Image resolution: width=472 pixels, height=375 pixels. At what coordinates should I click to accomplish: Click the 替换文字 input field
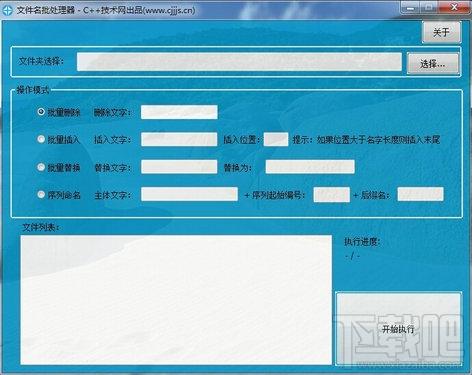(x=179, y=167)
